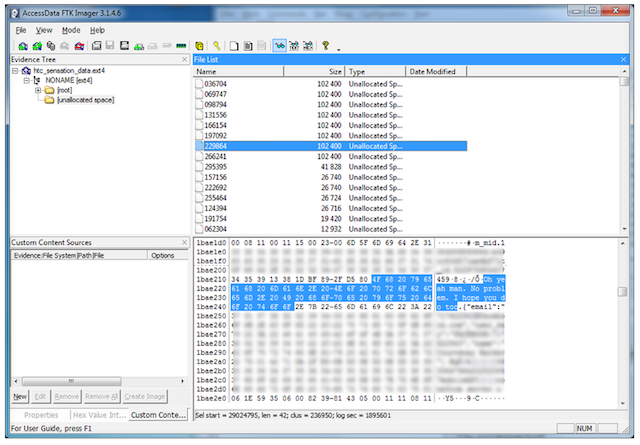The image size is (640, 445).
Task: Click the Add Evidence Item toolbar icon
Action: [x=23, y=46]
